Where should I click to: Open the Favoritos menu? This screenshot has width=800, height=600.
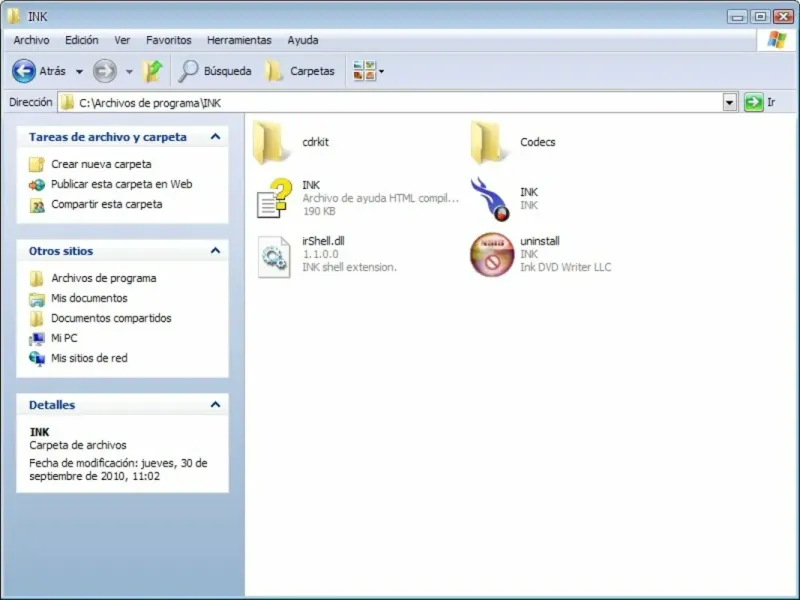coord(169,40)
